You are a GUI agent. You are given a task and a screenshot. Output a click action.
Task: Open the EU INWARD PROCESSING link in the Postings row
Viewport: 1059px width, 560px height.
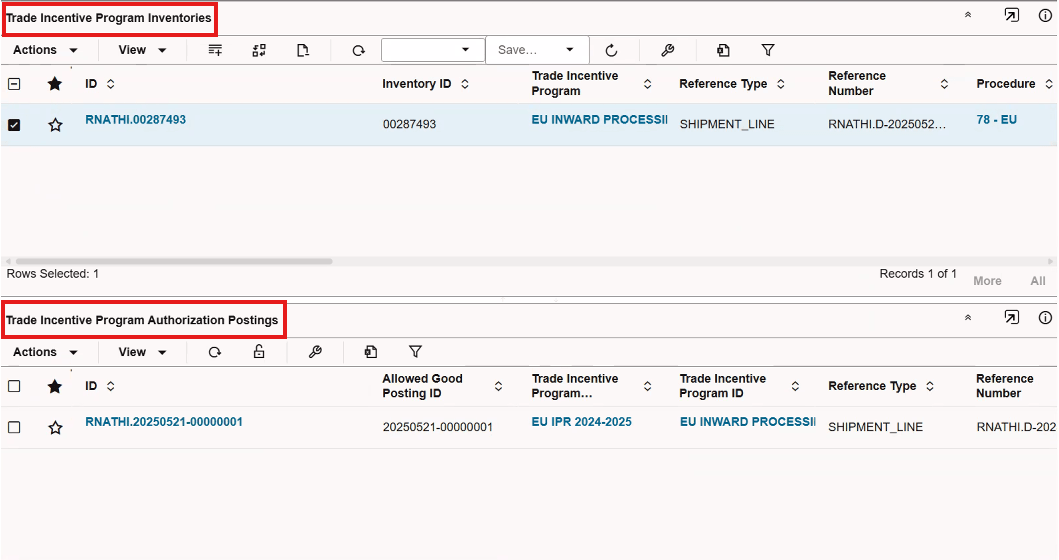[x=747, y=422]
